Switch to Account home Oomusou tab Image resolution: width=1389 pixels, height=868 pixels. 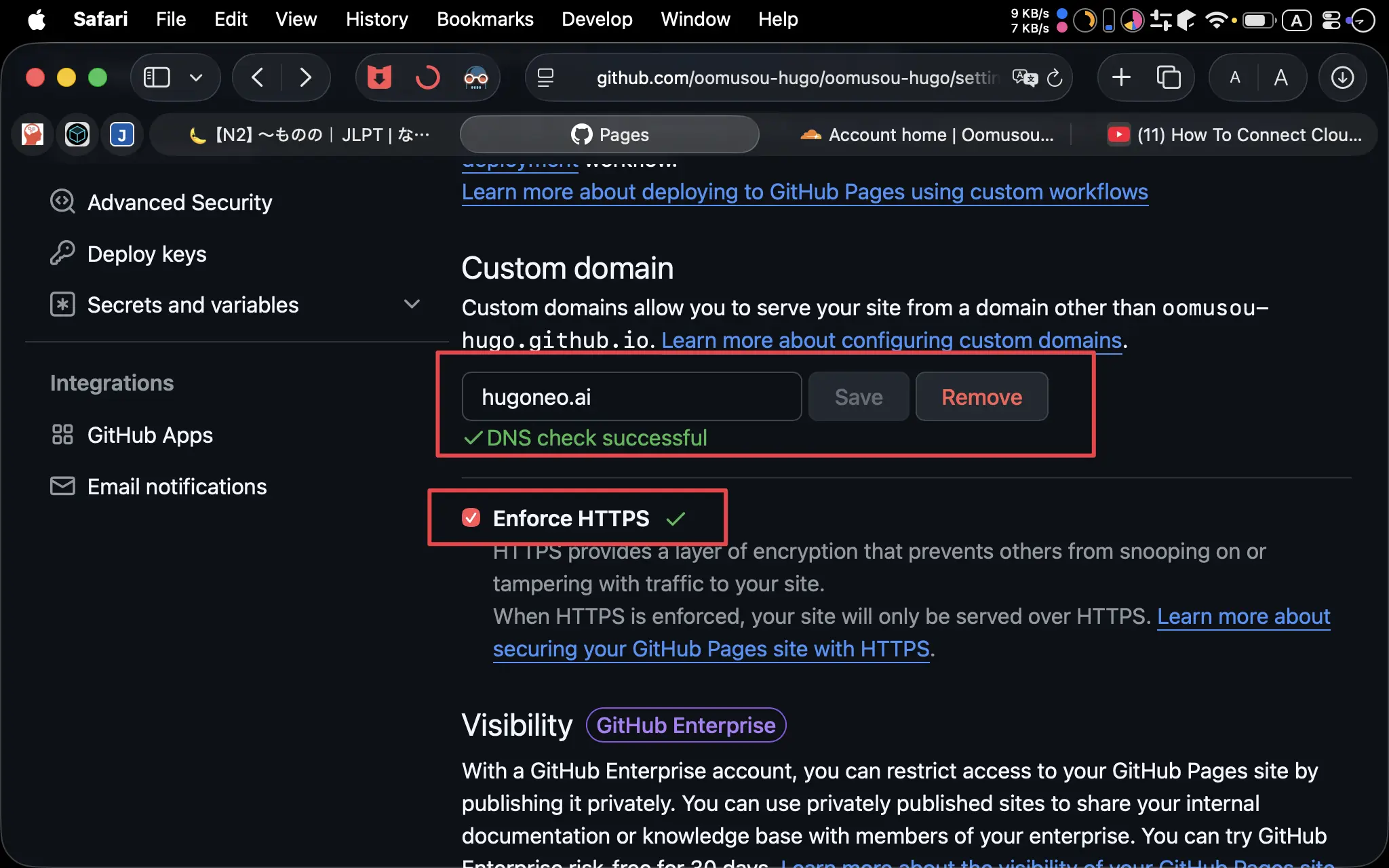(x=926, y=134)
